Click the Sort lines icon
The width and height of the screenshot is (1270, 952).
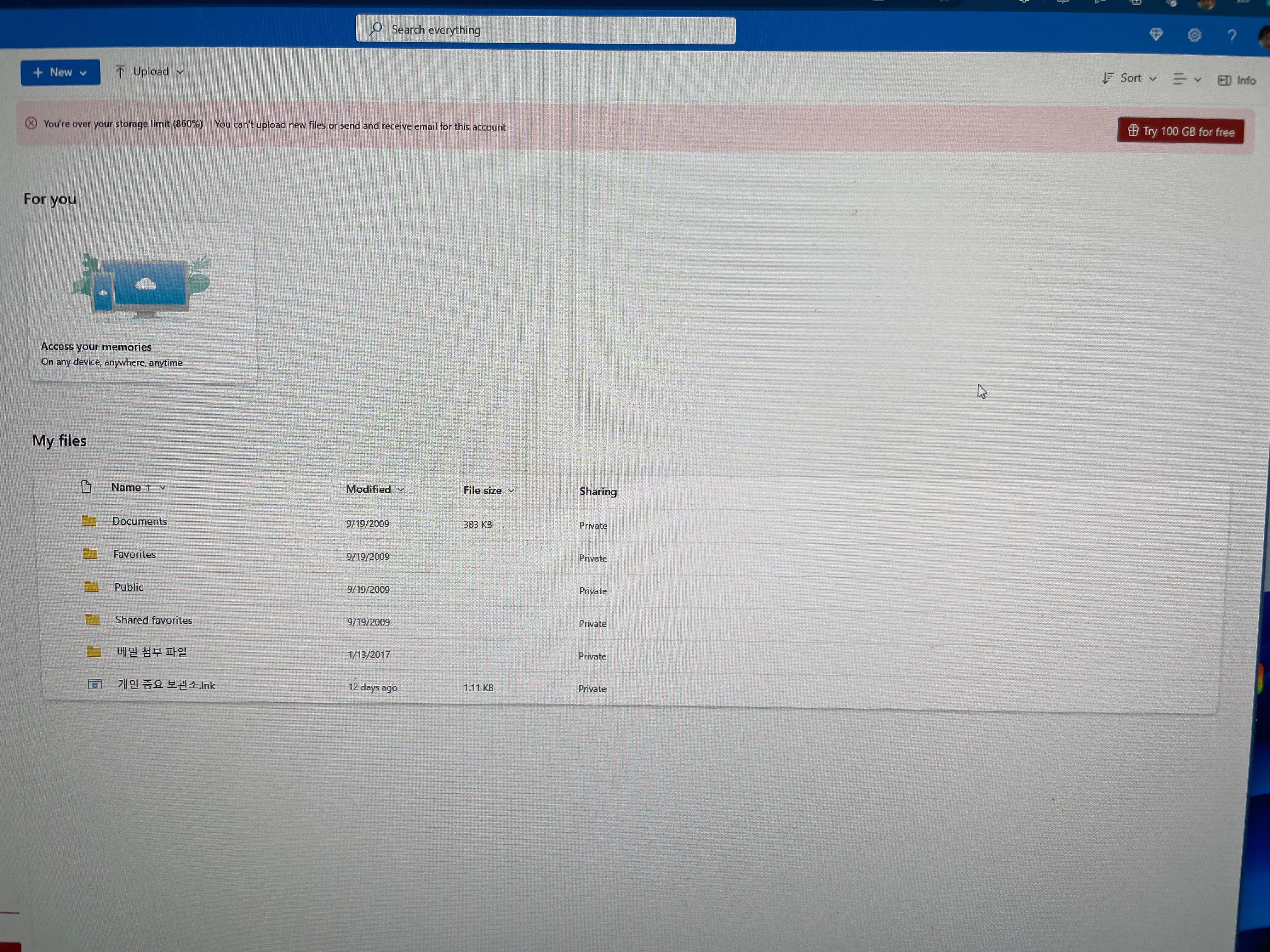click(1107, 78)
